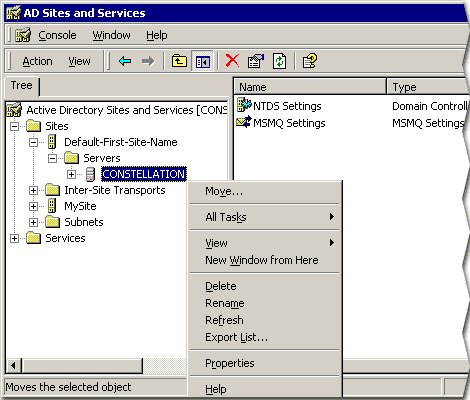470x400 pixels.
Task: Choose New Window from Here
Action: pos(264,260)
